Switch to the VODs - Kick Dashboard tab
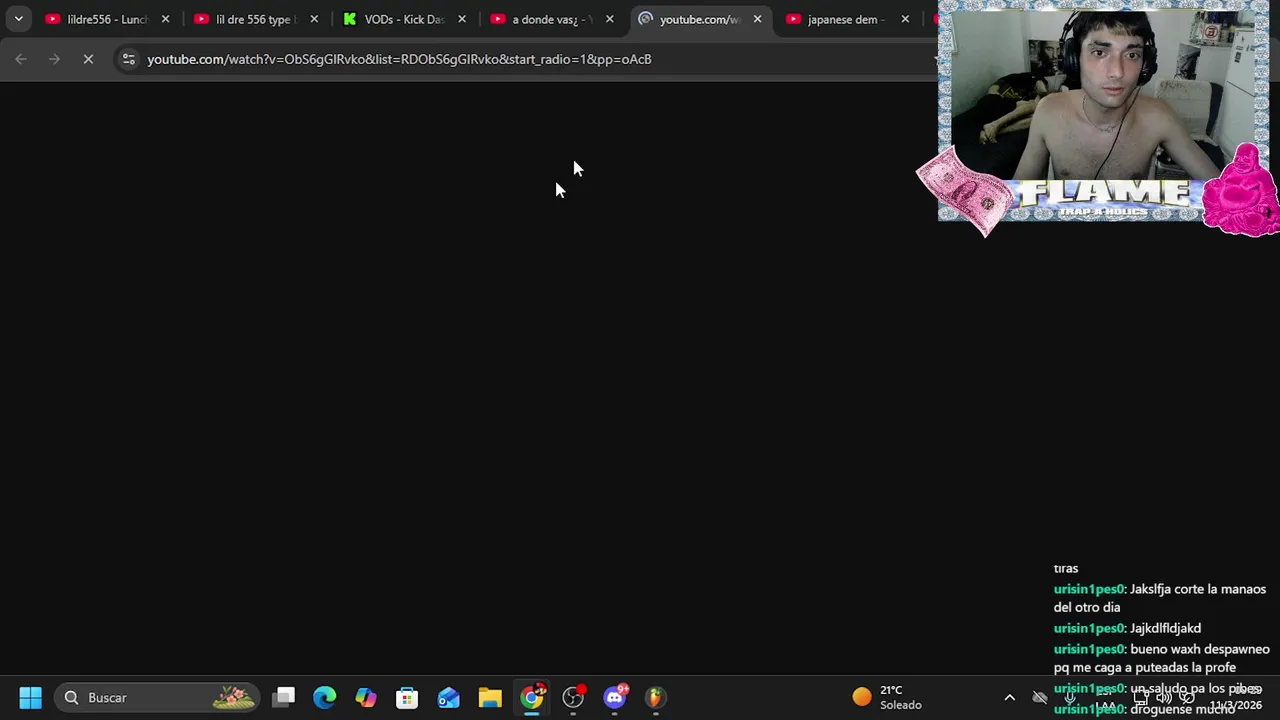The image size is (1280, 720). pyautogui.click(x=403, y=19)
